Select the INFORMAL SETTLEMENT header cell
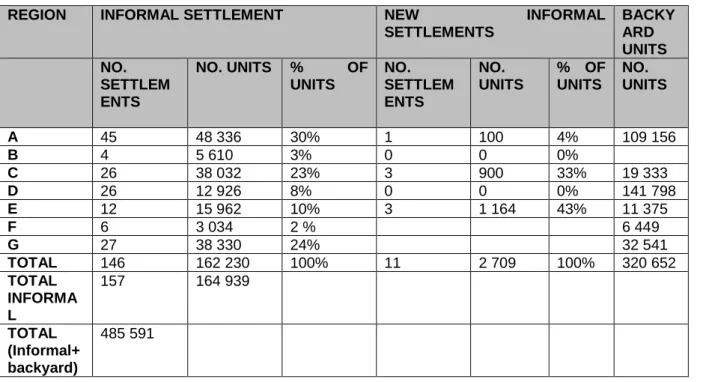The height and width of the screenshot is (382, 703). coord(234,31)
